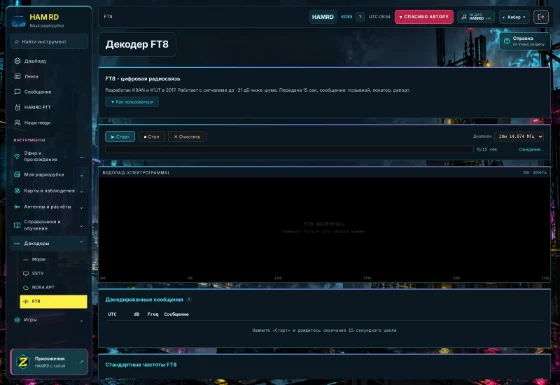The image size is (560, 385).
Task: Open the Dashboard icon in sidebar
Action: (17, 61)
